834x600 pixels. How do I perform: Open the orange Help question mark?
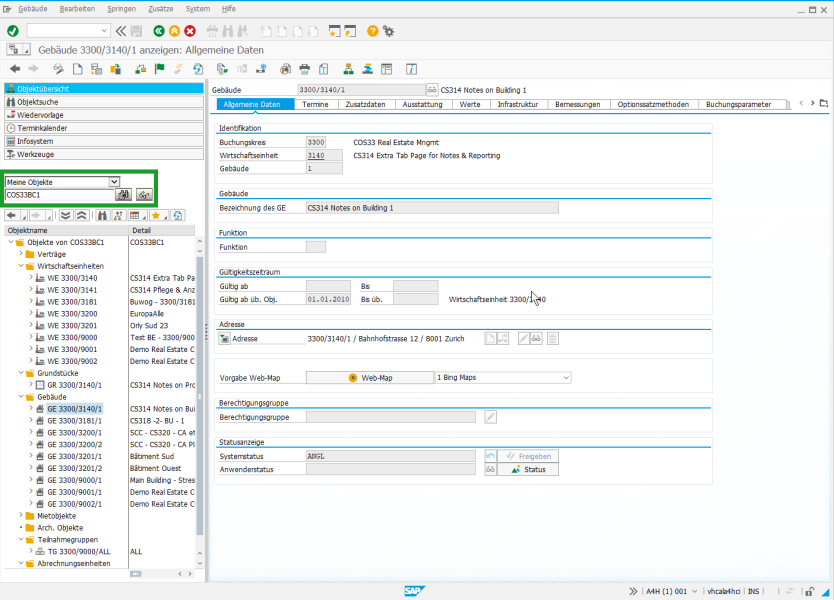coord(372,31)
